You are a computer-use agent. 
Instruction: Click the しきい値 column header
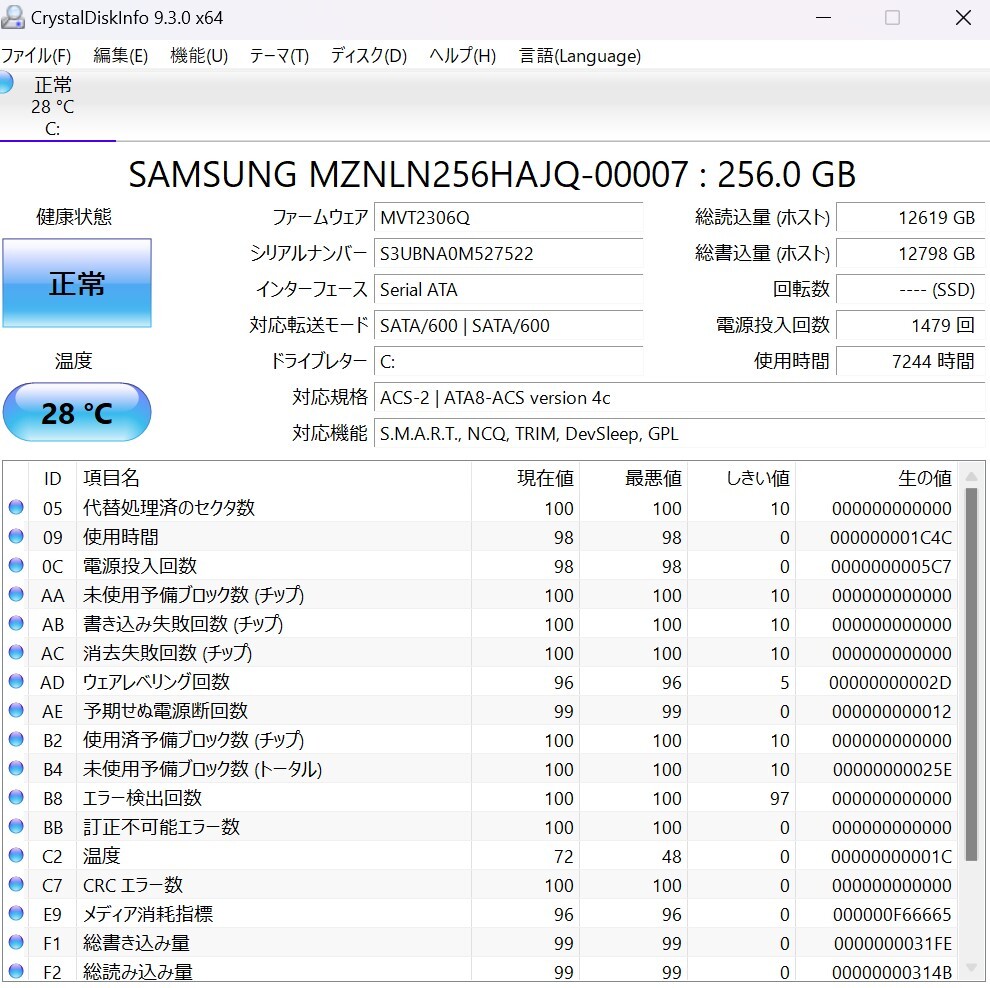click(742, 478)
